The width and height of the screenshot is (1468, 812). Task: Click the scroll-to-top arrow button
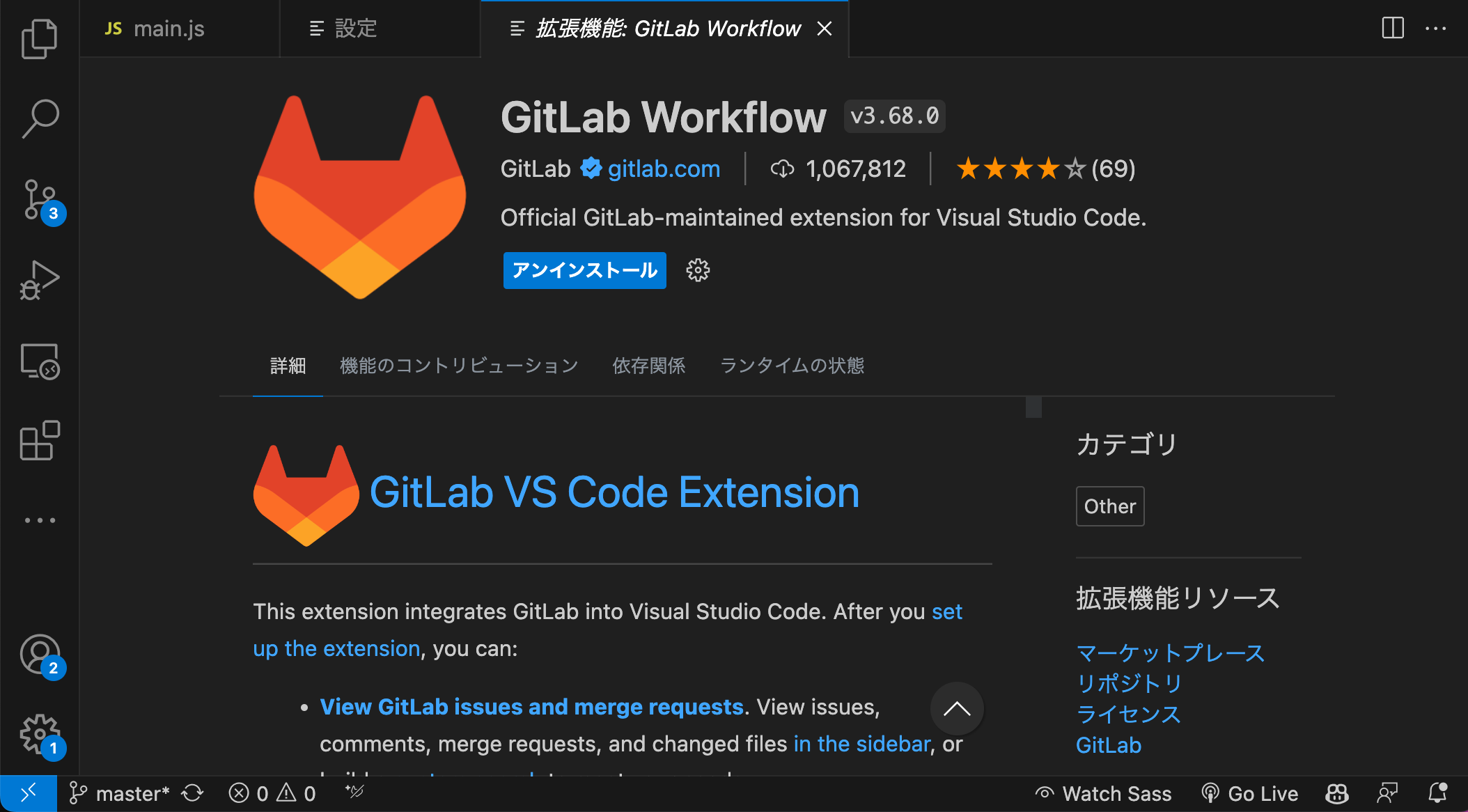tap(957, 709)
